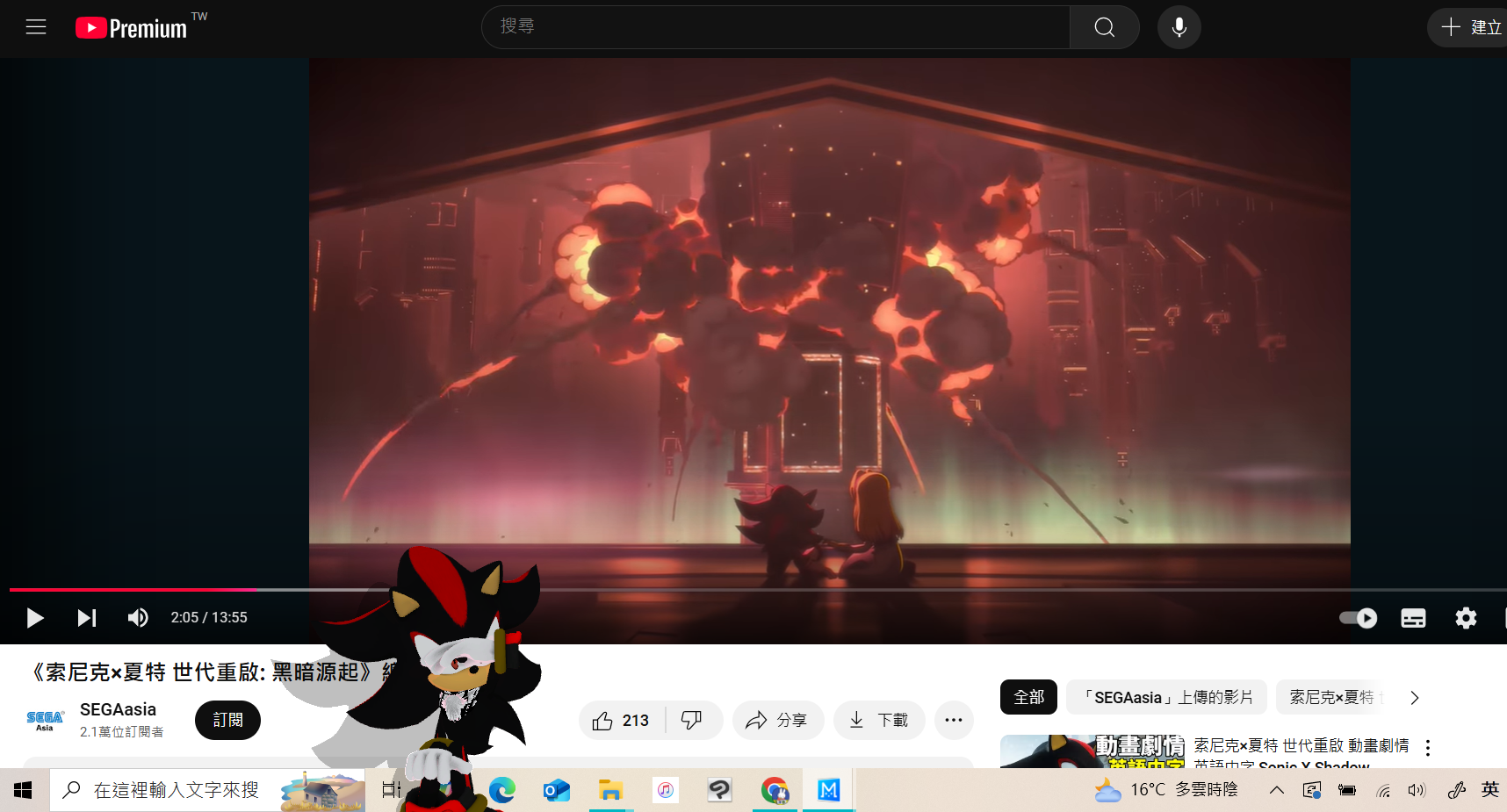
Task: Open video settings gear
Action: [1466, 618]
